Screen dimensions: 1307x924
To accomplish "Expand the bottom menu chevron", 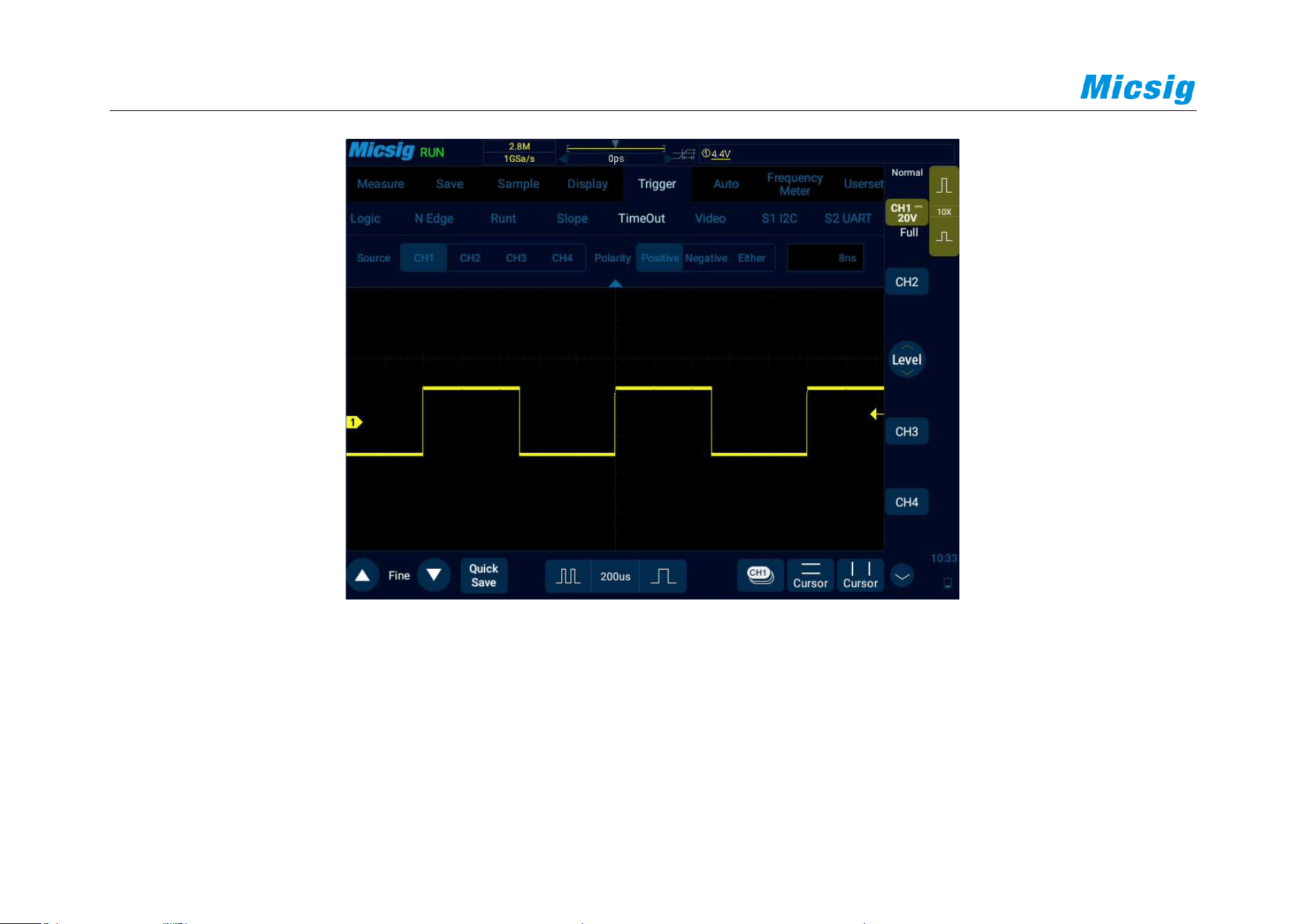I will pyautogui.click(x=902, y=576).
